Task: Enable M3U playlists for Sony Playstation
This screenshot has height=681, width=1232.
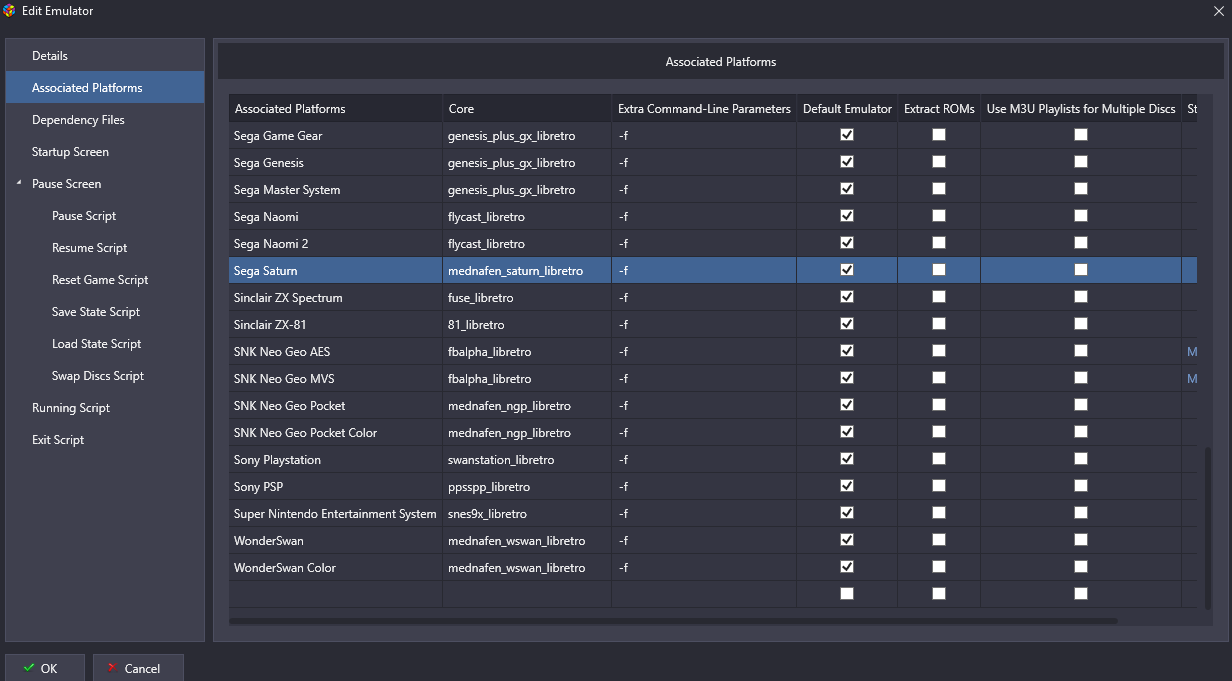Action: coord(1081,459)
